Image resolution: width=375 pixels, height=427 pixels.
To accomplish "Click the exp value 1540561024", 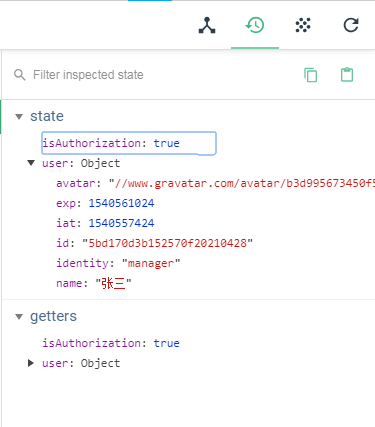I will (121, 203).
